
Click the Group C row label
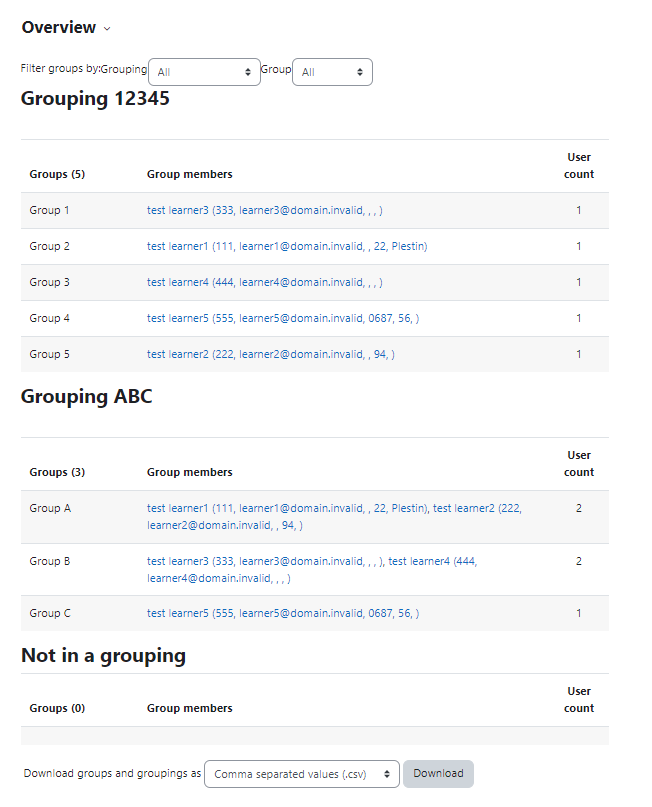50,613
